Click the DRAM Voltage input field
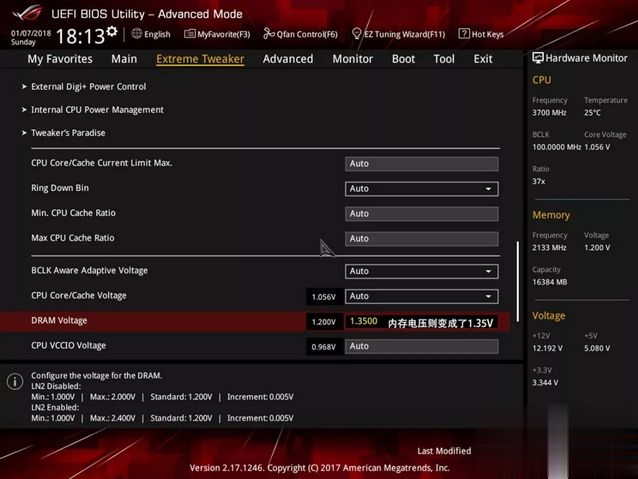 tap(364, 322)
